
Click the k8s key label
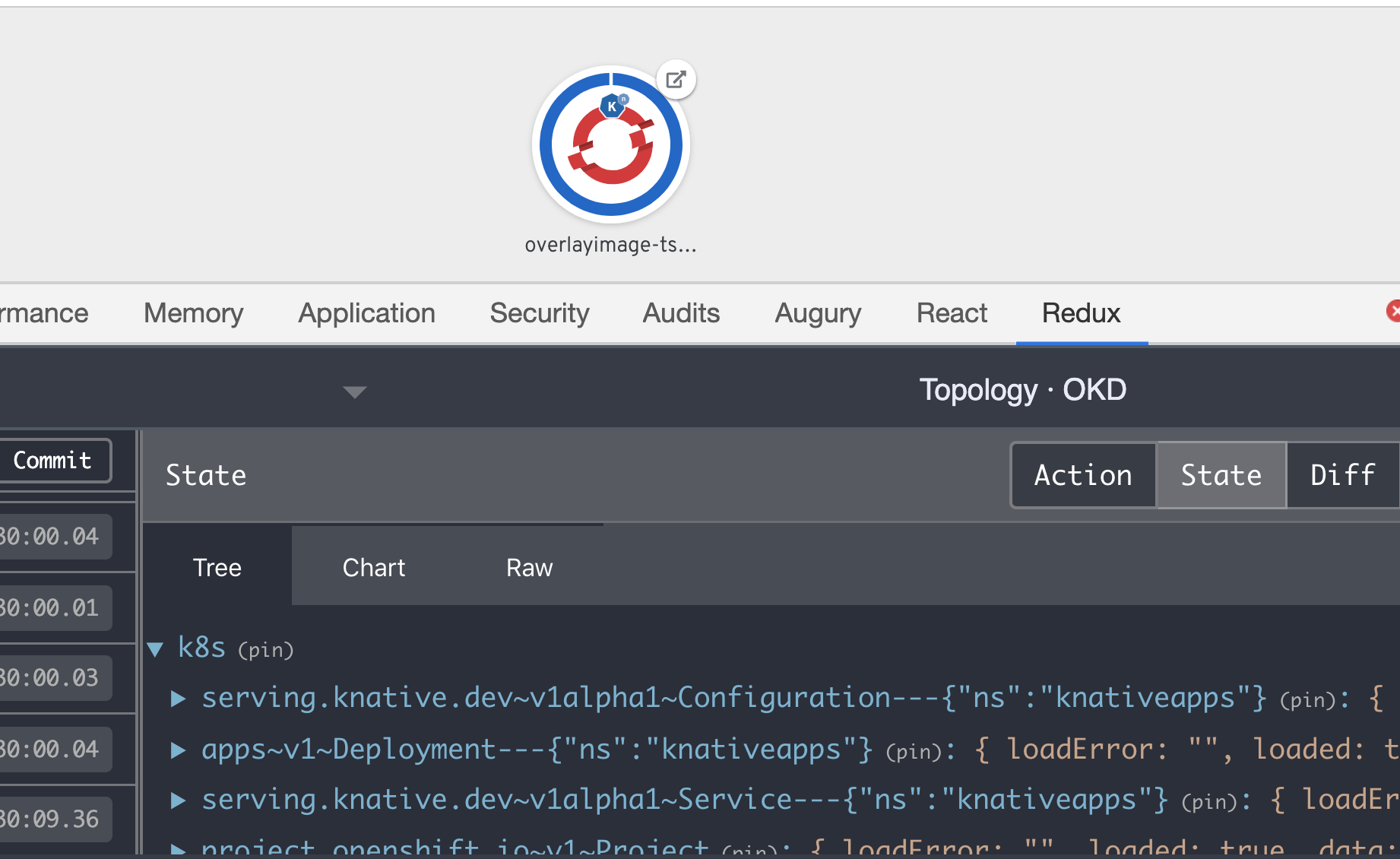tap(201, 648)
